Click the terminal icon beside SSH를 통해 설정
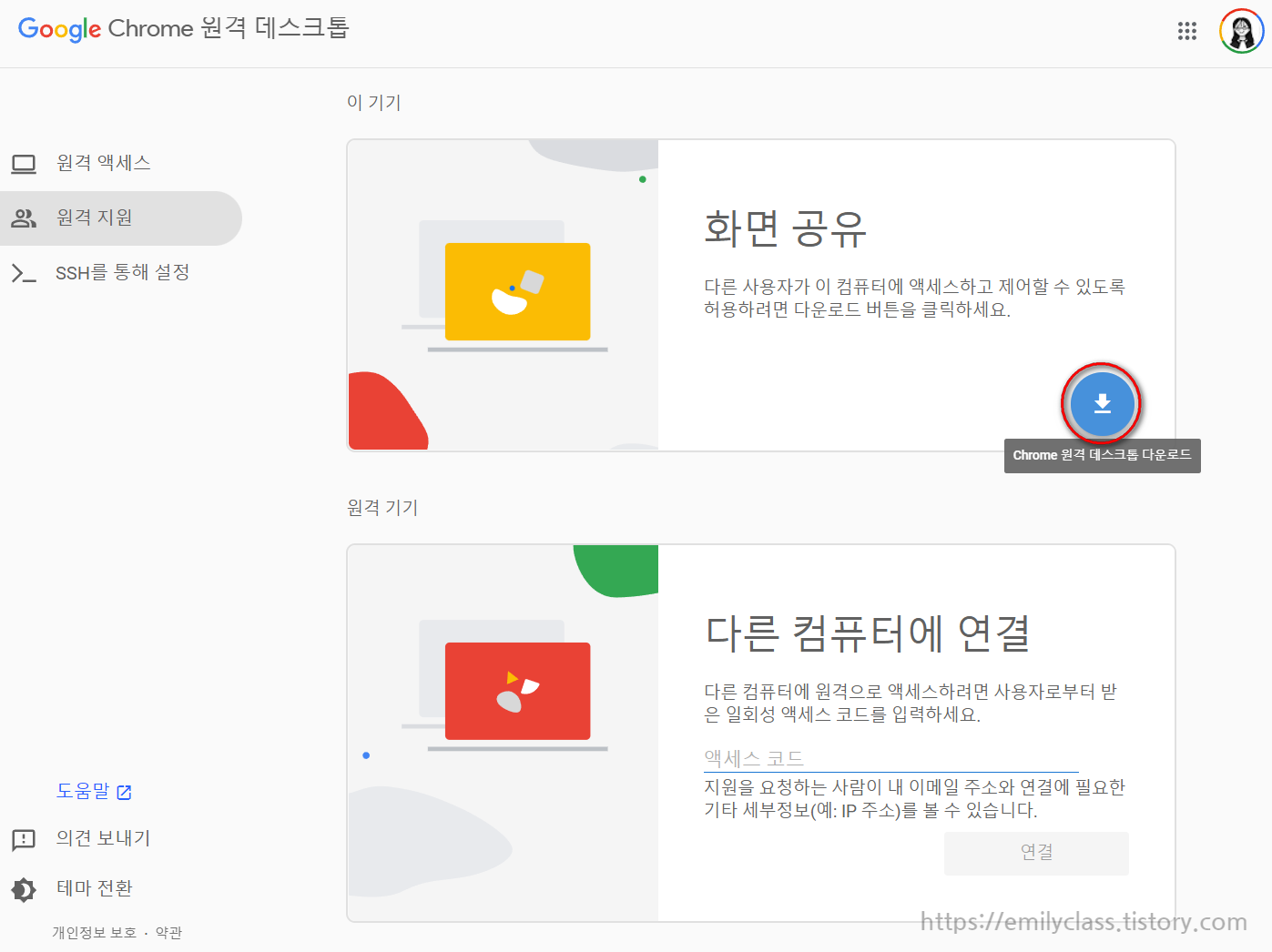This screenshot has height=952, width=1272. pos(24,273)
